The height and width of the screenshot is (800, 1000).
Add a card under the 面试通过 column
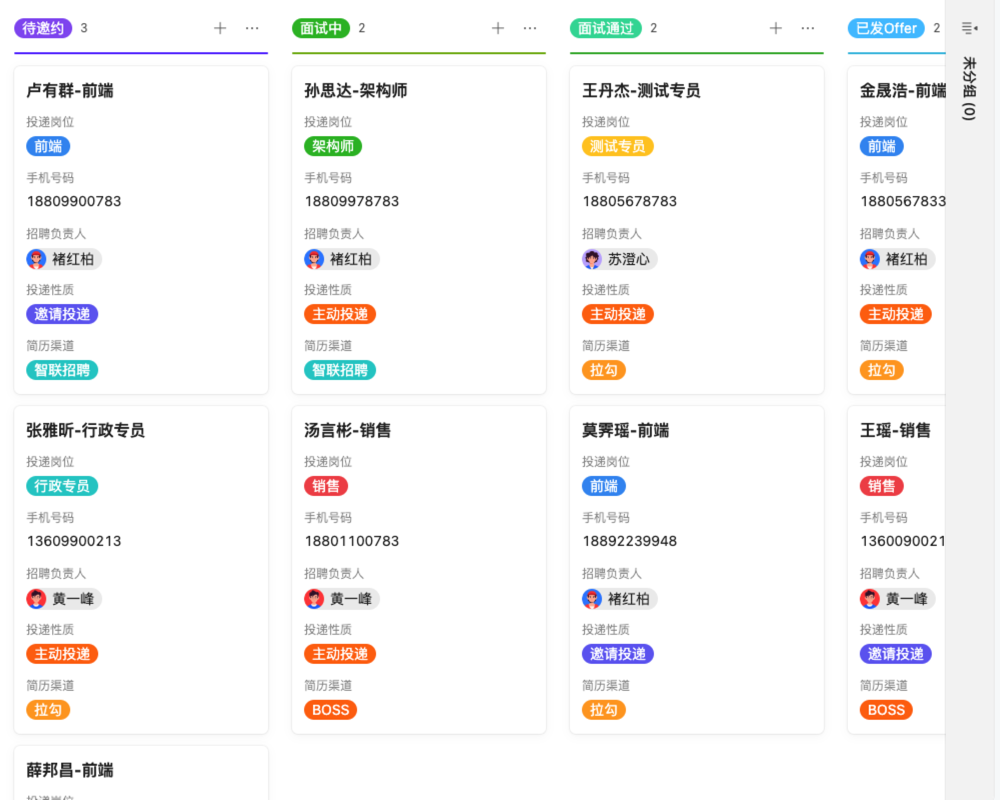click(x=775, y=28)
